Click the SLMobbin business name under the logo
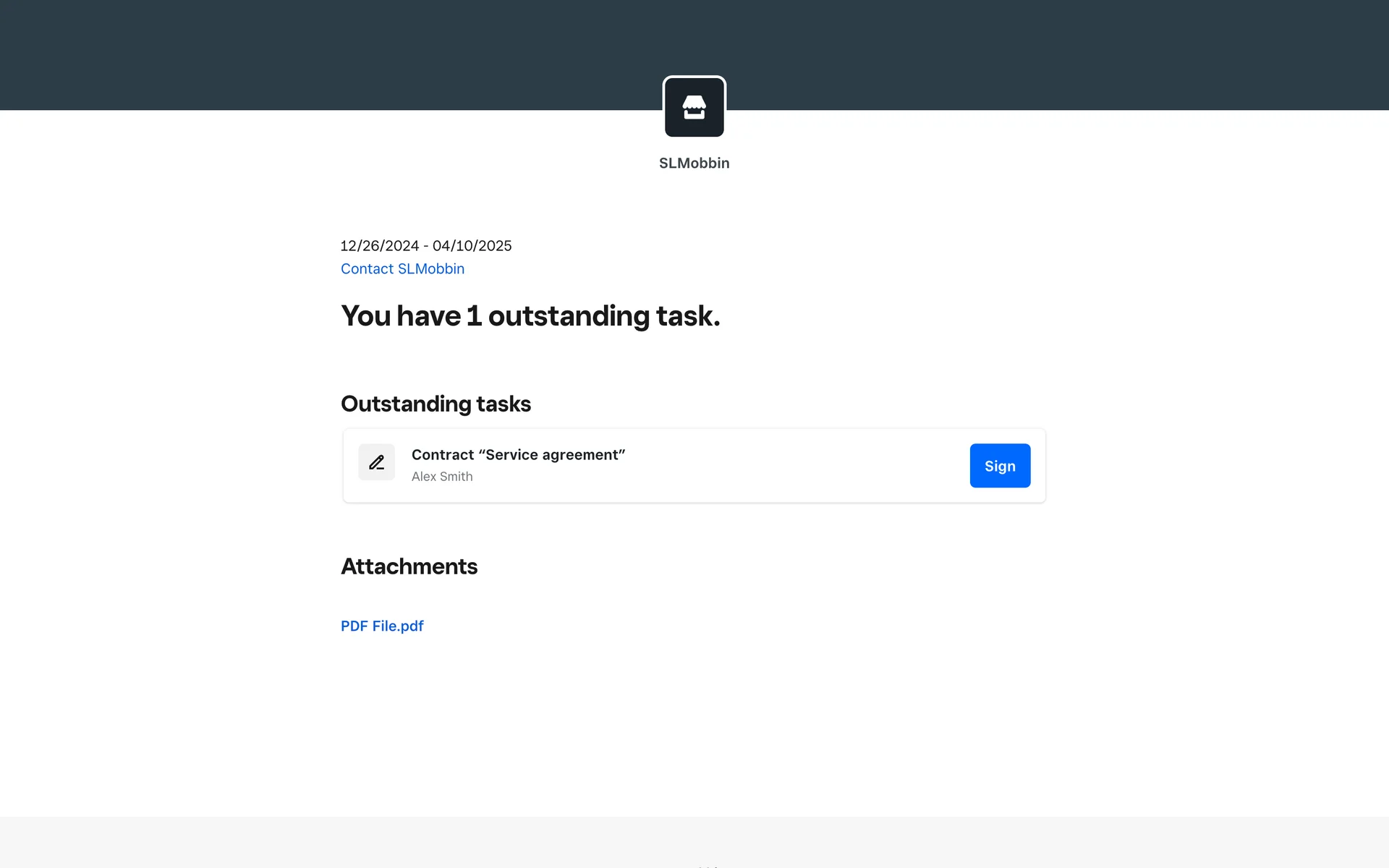The width and height of the screenshot is (1389, 868). pyautogui.click(x=694, y=163)
